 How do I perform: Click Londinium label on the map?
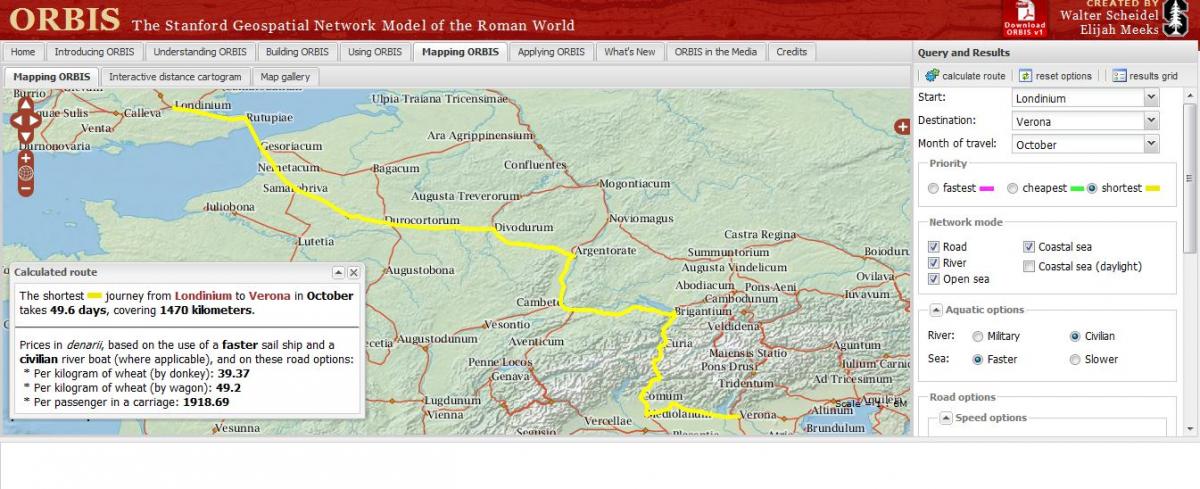(202, 105)
